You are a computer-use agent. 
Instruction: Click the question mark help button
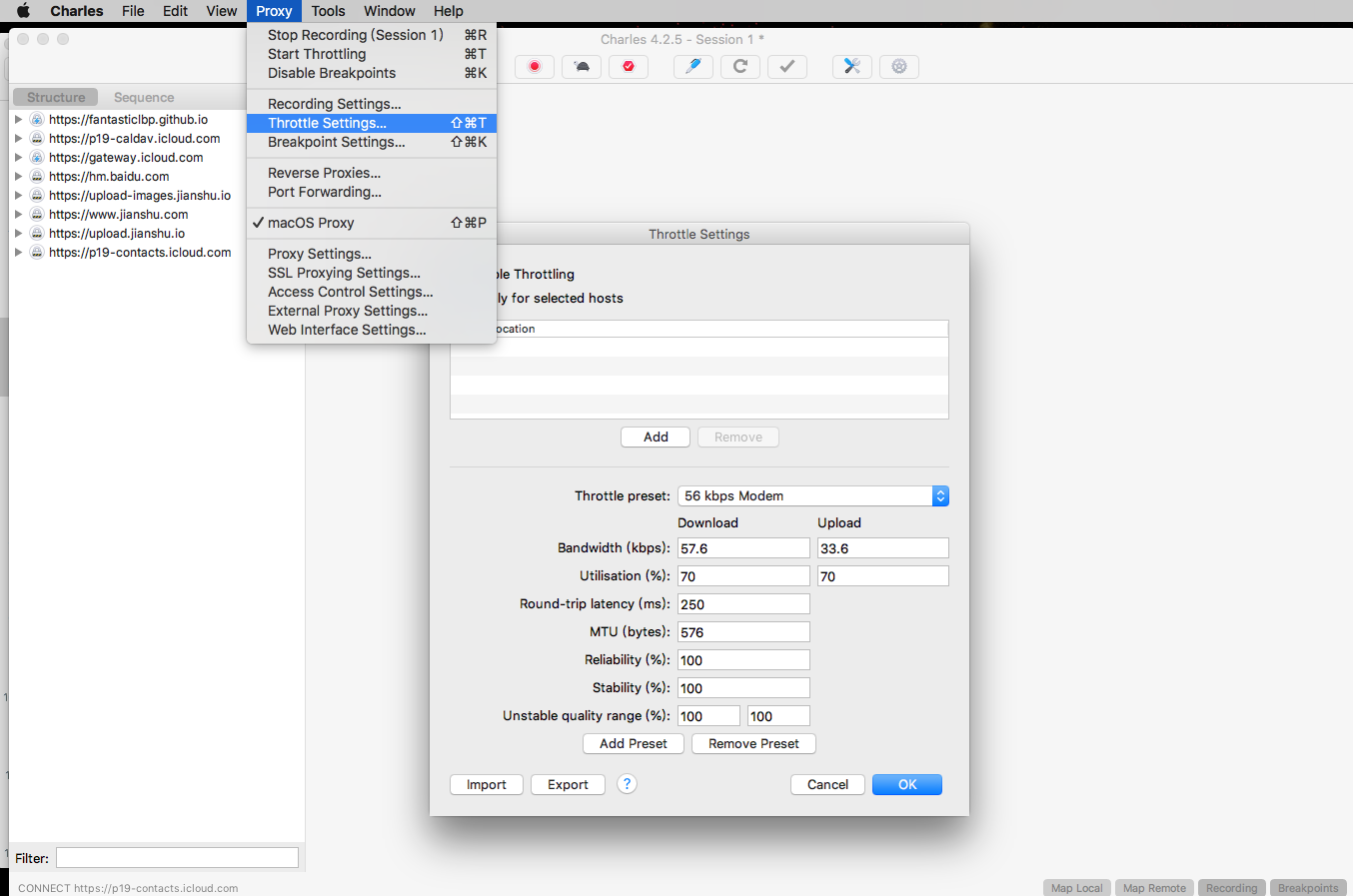point(627,784)
